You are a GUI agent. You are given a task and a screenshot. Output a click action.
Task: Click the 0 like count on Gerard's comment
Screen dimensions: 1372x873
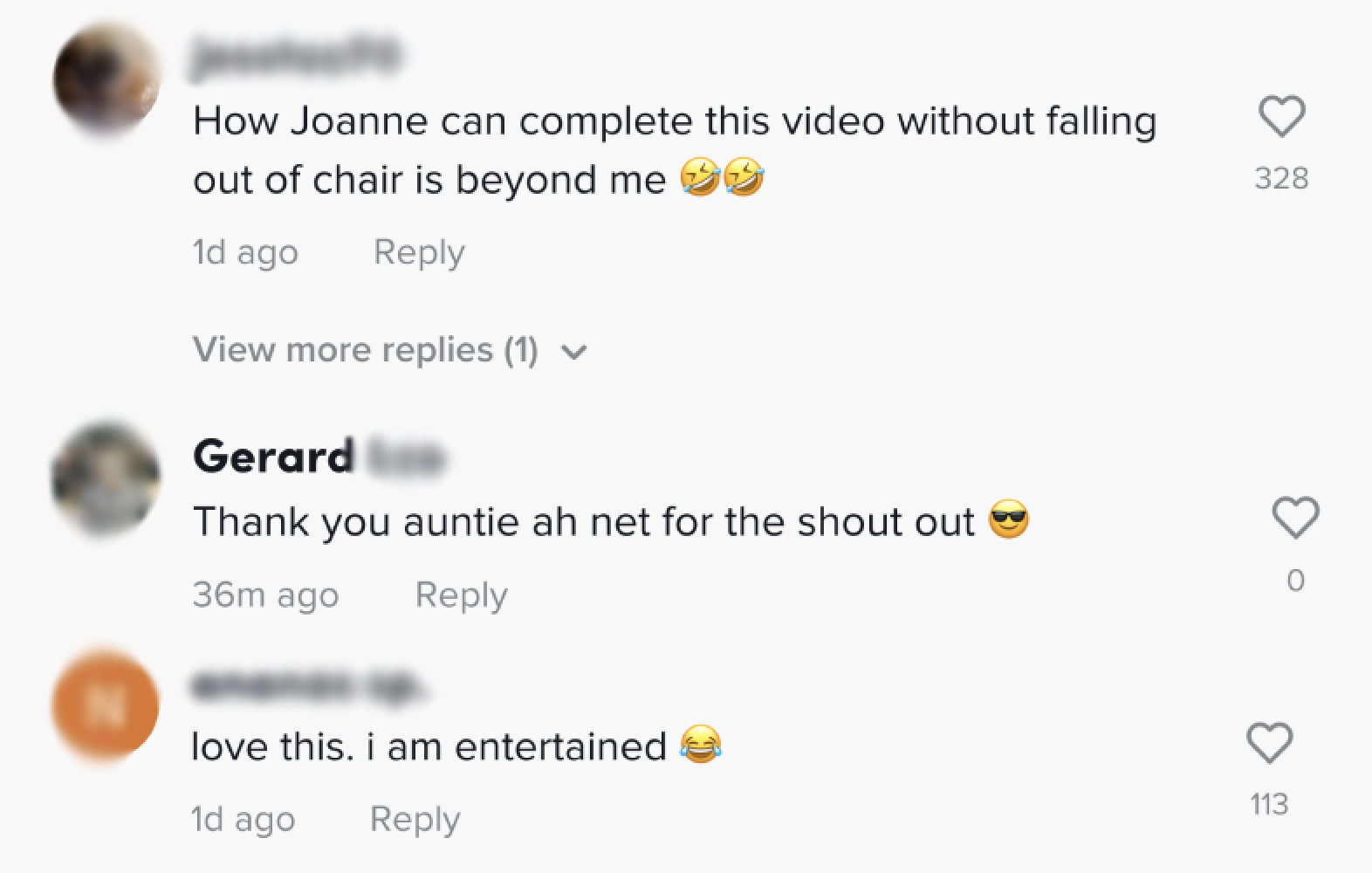(1295, 580)
